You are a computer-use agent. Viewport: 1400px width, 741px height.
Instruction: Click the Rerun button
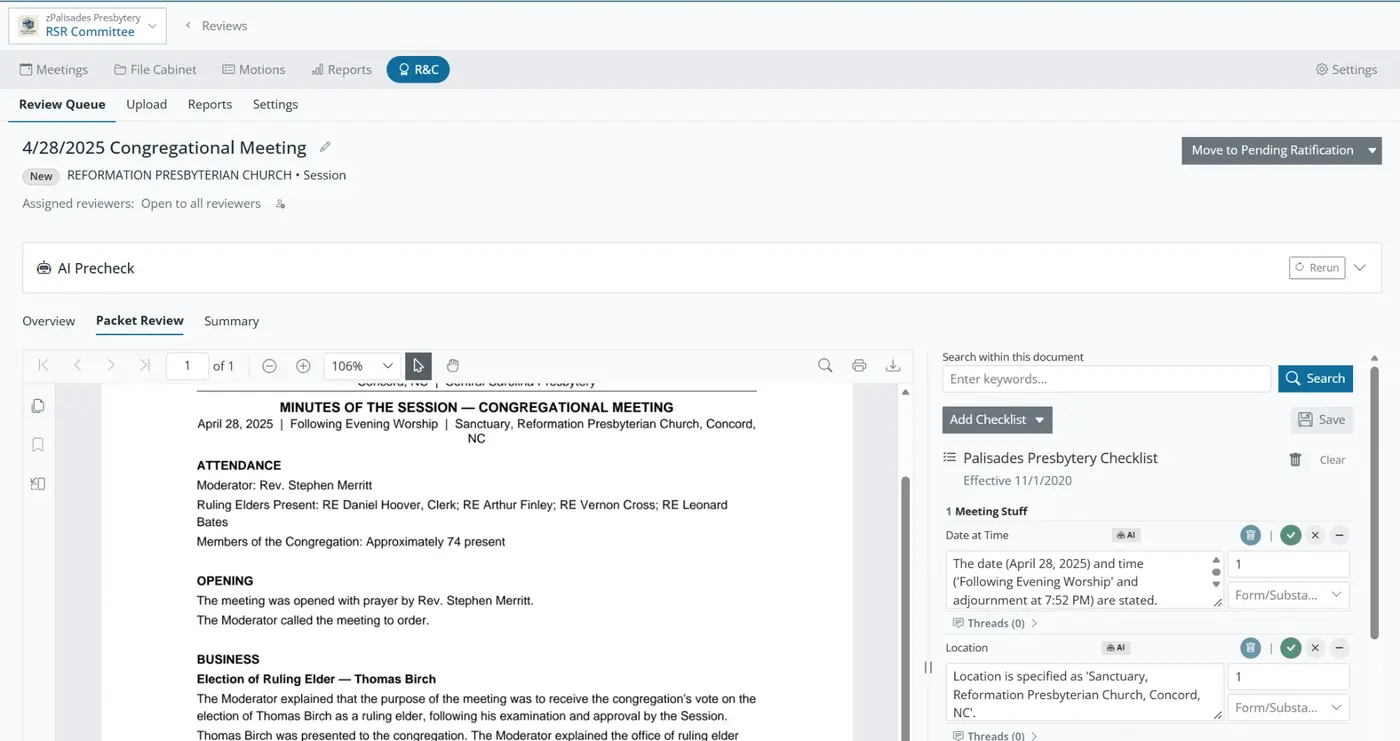(x=1317, y=268)
